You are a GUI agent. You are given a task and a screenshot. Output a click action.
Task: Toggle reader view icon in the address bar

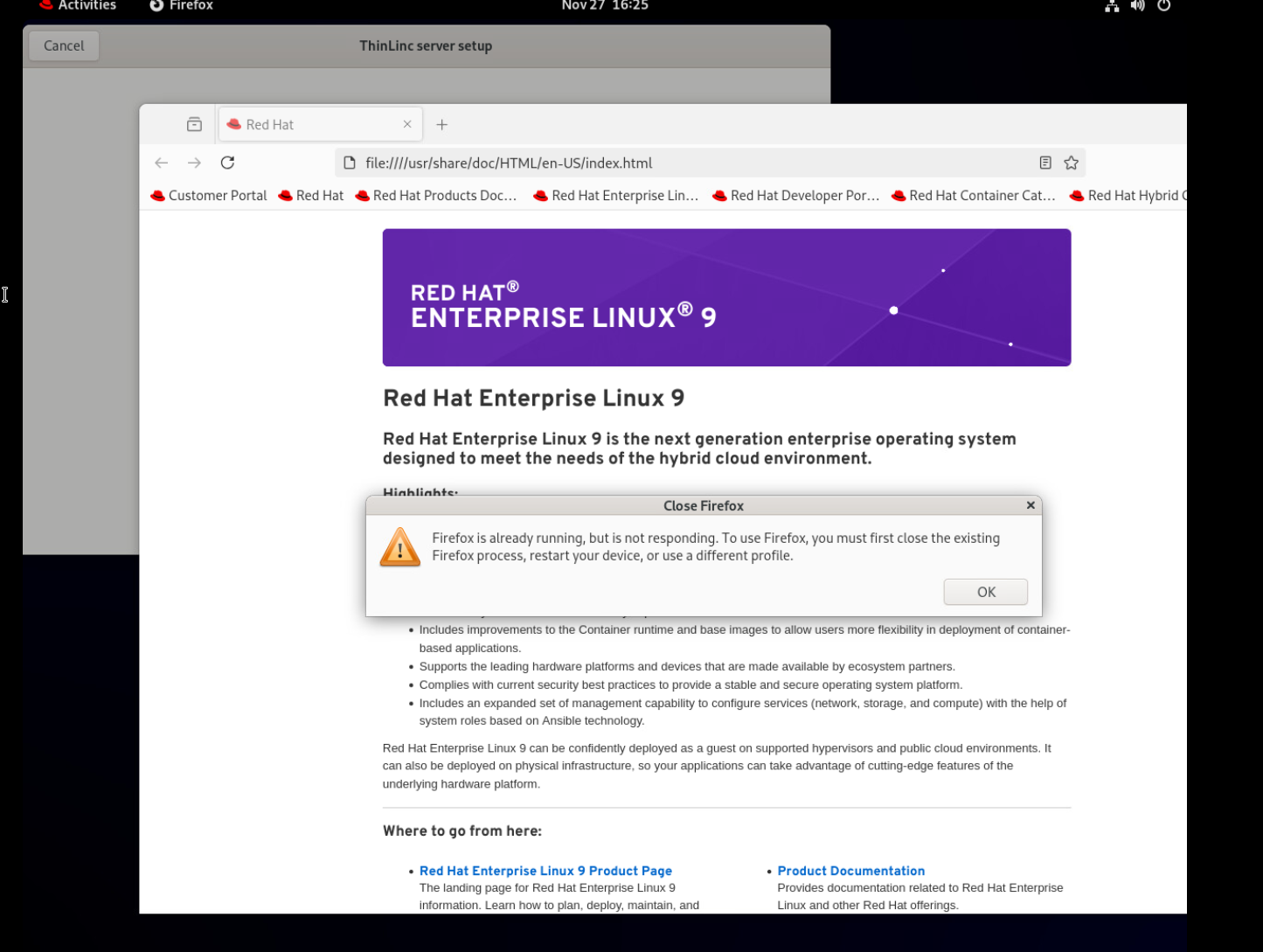[x=1045, y=163]
